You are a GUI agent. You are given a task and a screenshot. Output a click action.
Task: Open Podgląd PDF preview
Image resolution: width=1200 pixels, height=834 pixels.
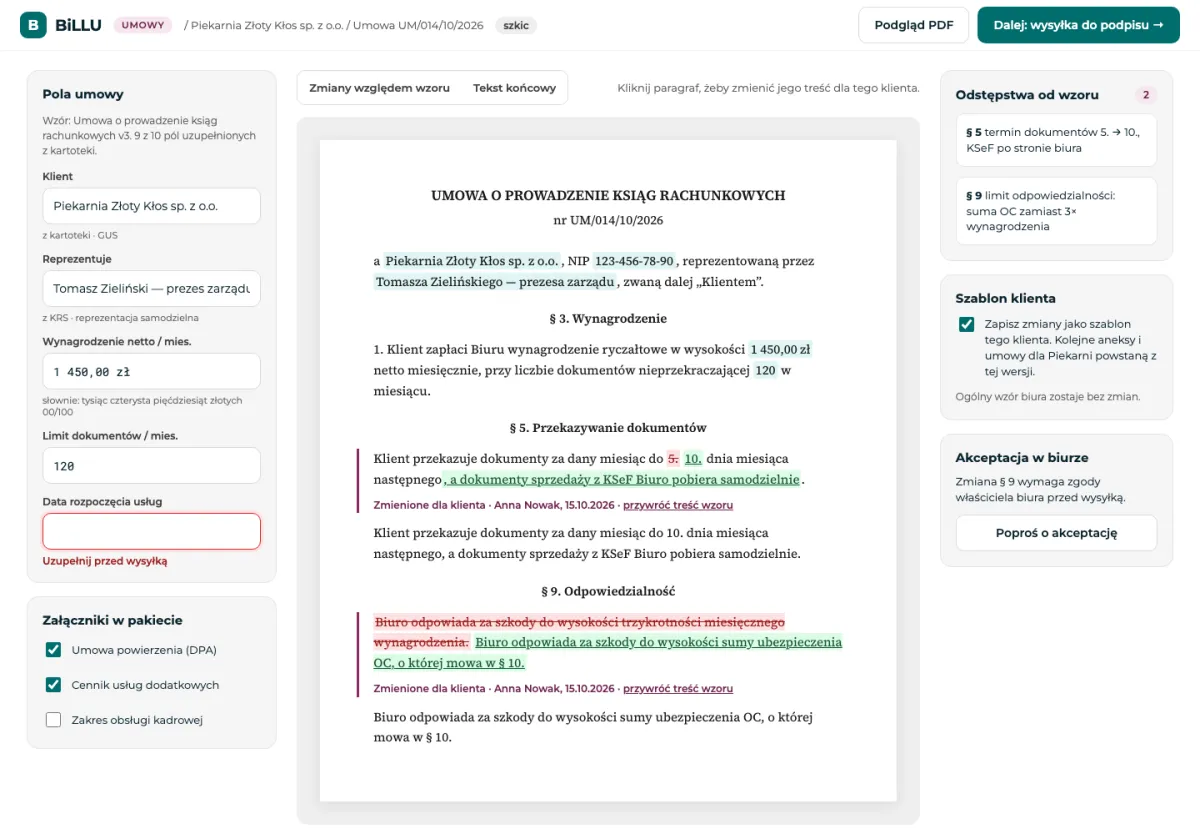tap(914, 25)
